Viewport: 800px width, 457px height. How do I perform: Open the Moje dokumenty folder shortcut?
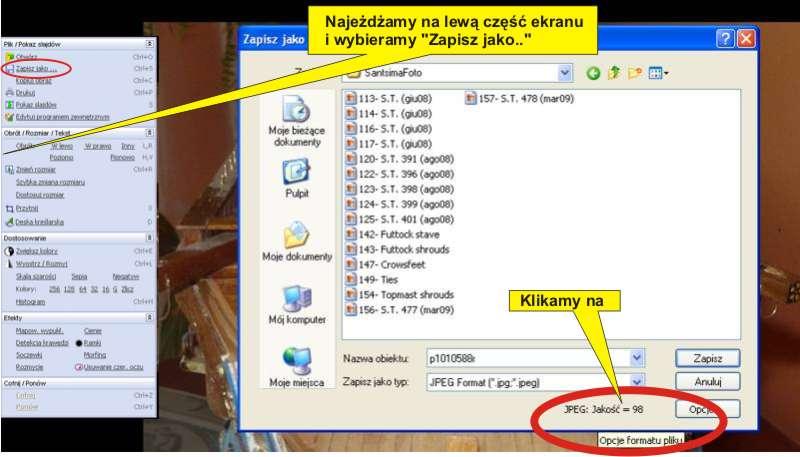296,243
